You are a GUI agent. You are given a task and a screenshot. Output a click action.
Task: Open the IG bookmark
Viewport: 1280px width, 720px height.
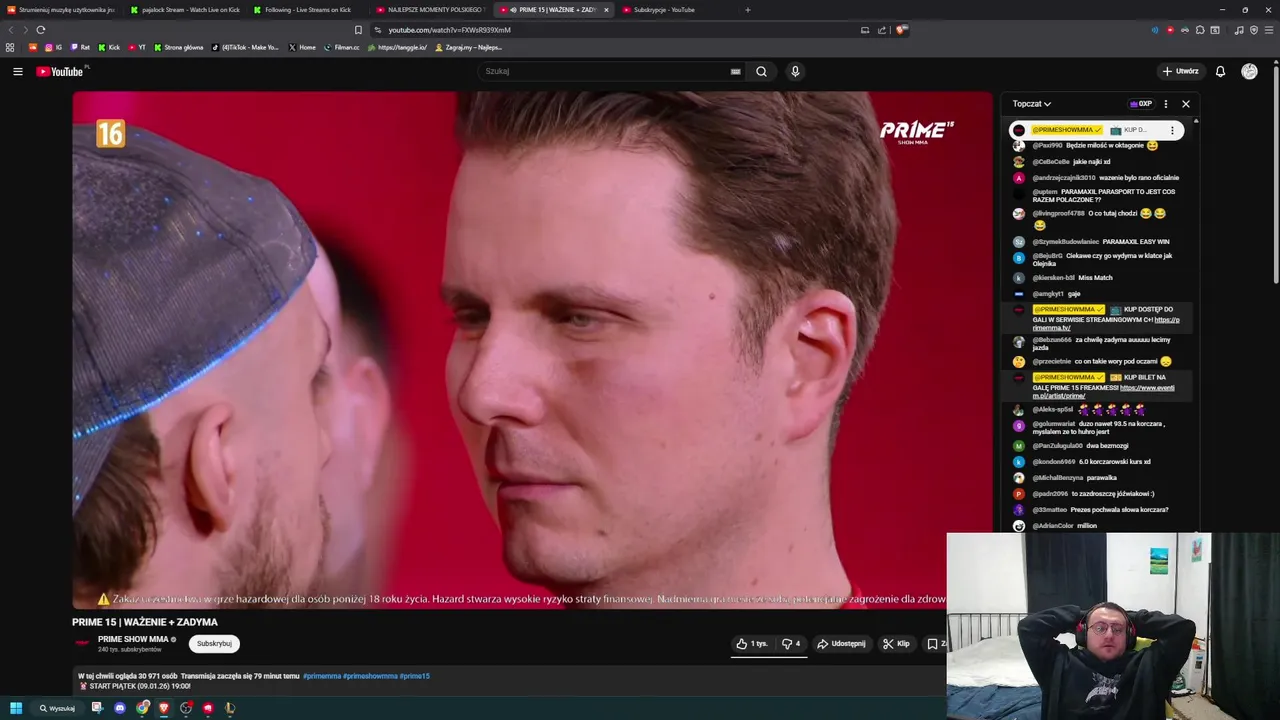53,47
